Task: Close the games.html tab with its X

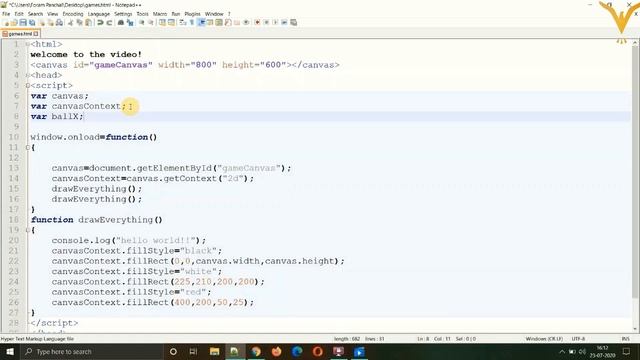Action: click(36, 34)
